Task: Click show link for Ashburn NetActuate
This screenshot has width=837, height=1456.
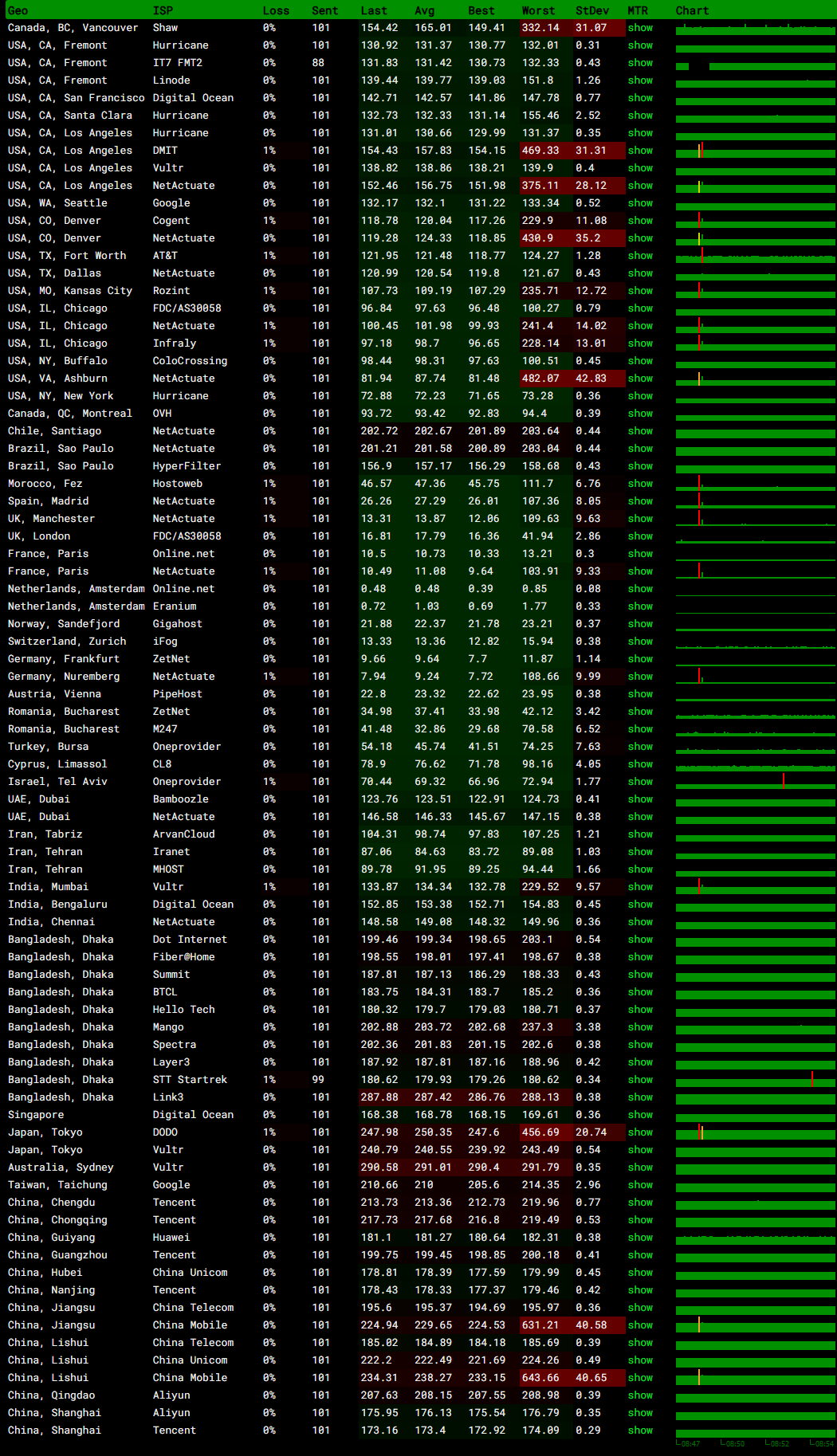Action: (x=639, y=379)
